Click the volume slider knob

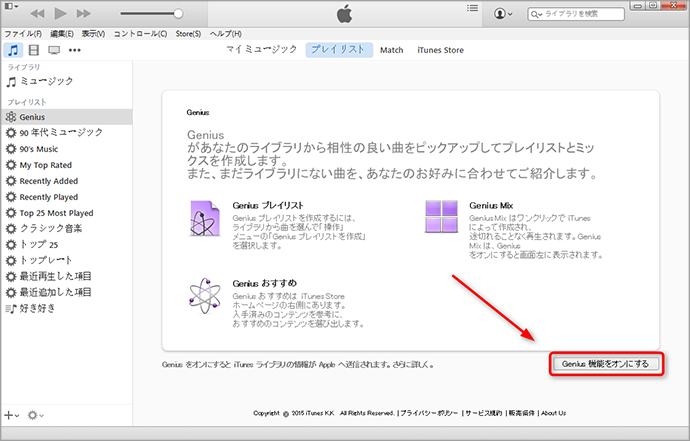click(178, 14)
